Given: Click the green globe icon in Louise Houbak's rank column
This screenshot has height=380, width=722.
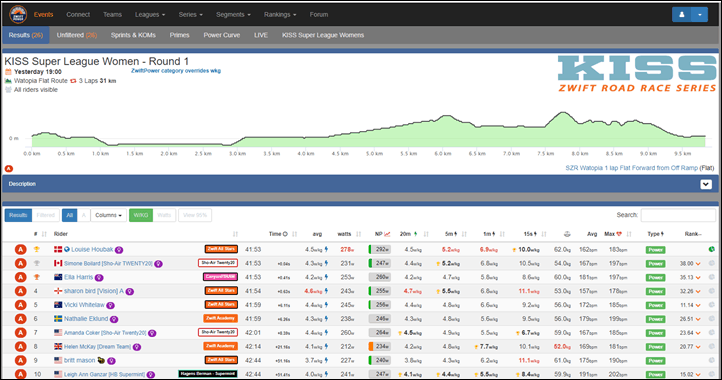Looking at the screenshot, I should pos(711,249).
